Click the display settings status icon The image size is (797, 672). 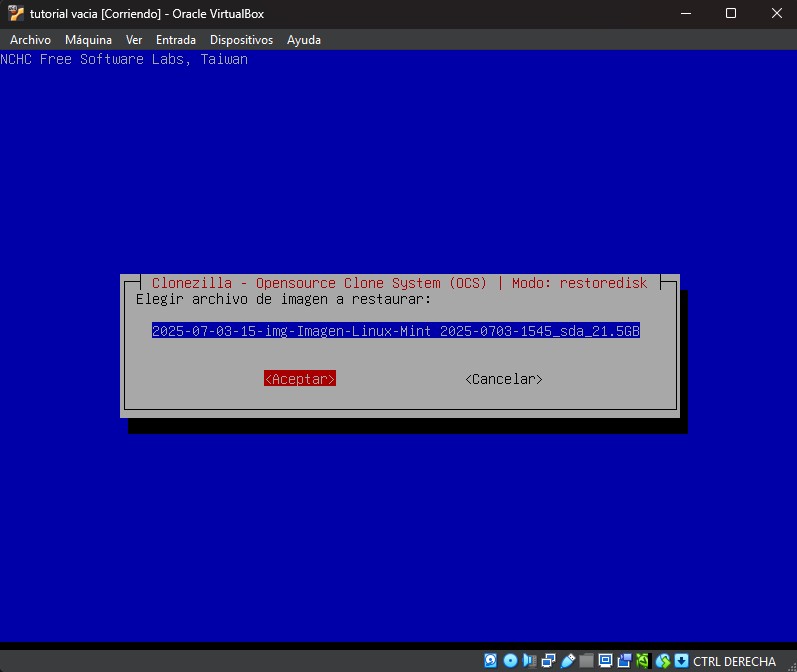click(605, 660)
